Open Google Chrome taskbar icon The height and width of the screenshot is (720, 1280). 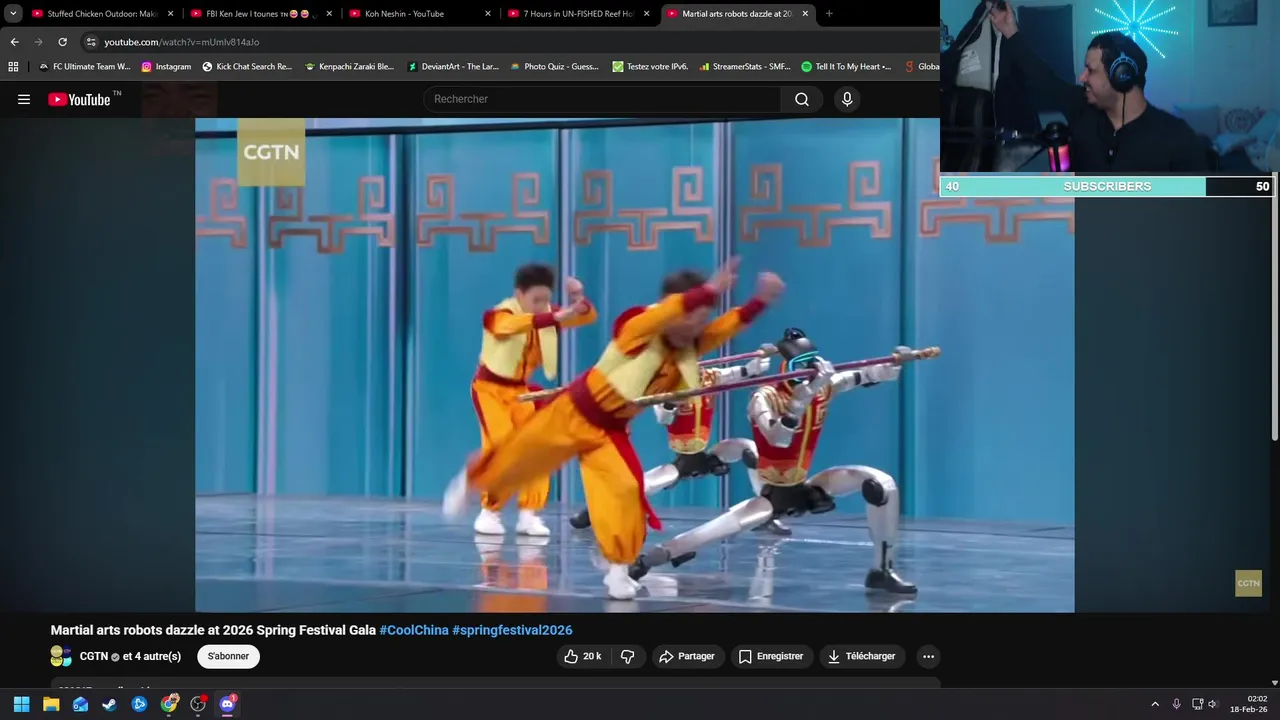coord(169,704)
